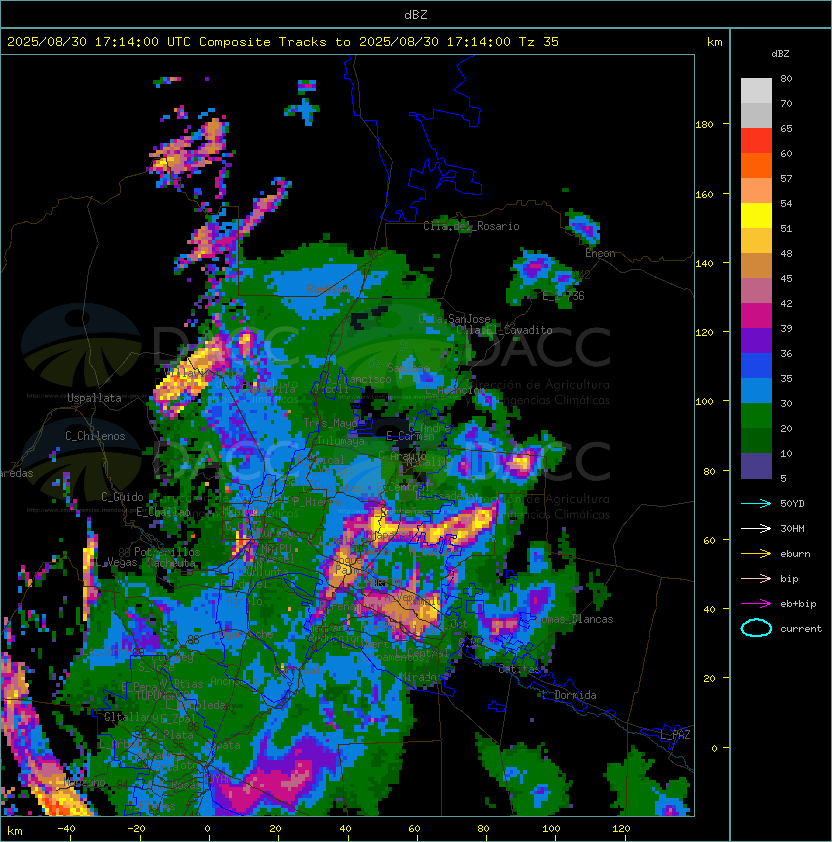Click the '180' km vertical axis tick
The image size is (832, 842).
pyautogui.click(x=704, y=125)
